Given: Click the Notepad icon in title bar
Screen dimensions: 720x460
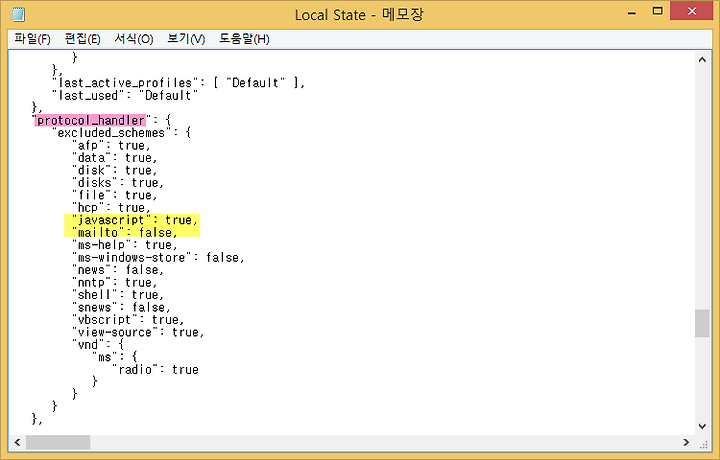Looking at the screenshot, I should coord(17,14).
